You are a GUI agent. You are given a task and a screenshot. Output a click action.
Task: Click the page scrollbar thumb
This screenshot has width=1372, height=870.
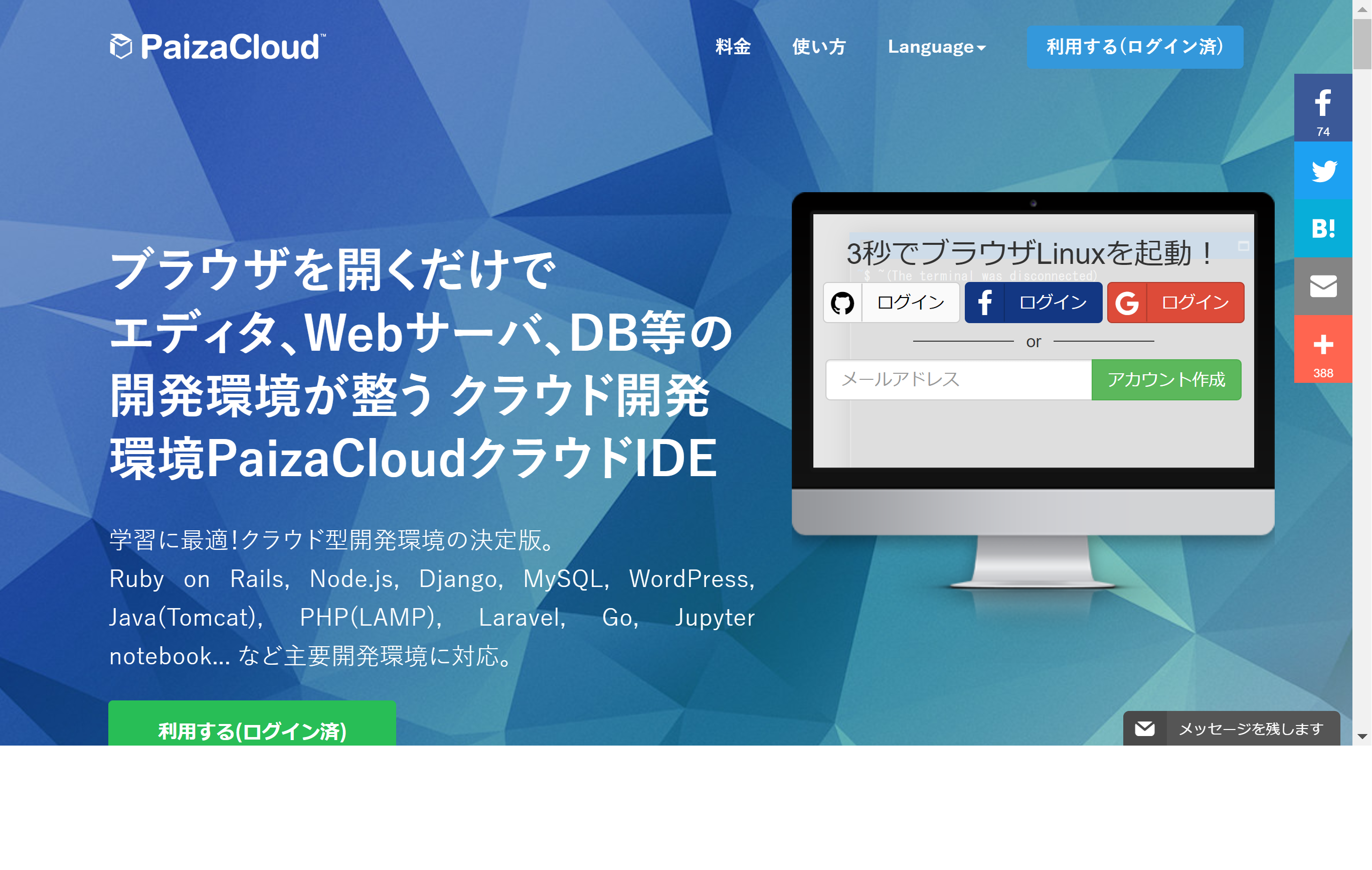(1362, 44)
